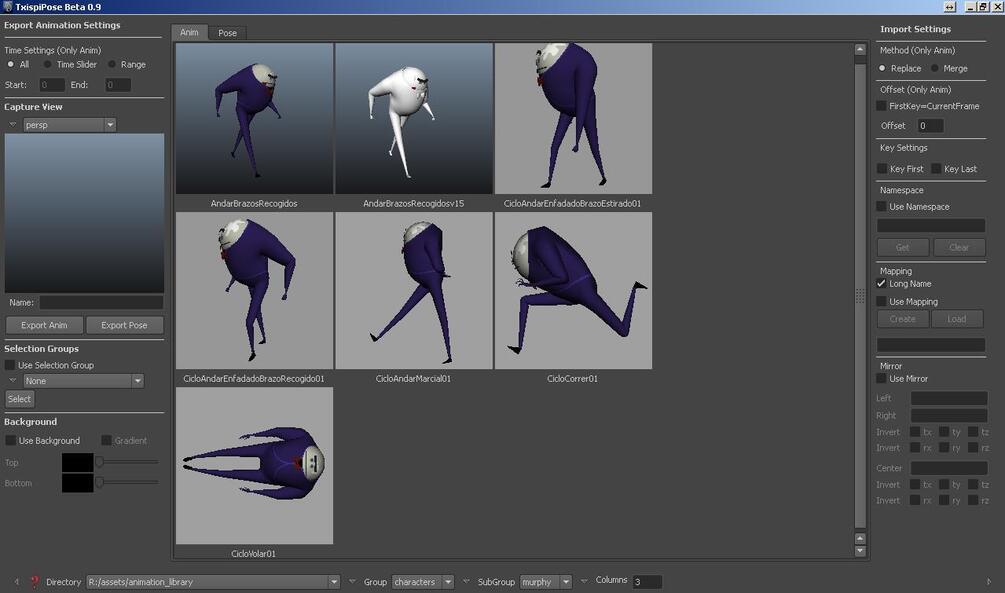This screenshot has height=593, width=1005.
Task: Click the double-arrow icon in title bar
Action: (x=949, y=6)
